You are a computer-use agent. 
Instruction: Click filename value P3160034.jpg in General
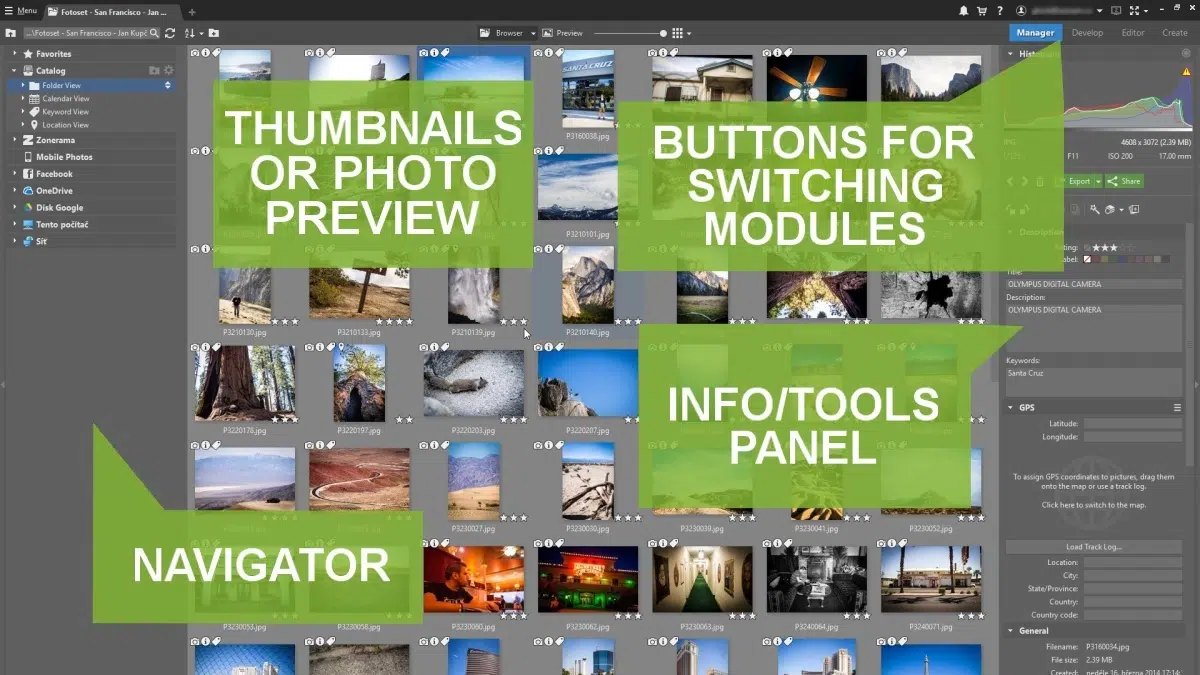click(x=1108, y=648)
